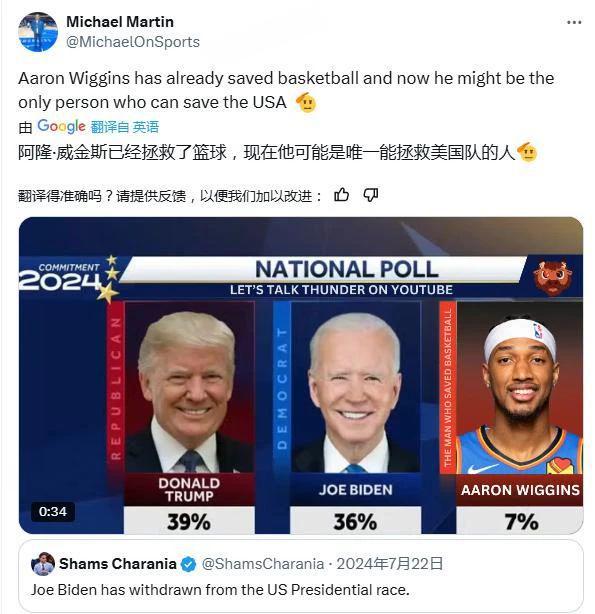Image resolution: width=595 pixels, height=614 pixels.
Task: Open the Michael Martin display name
Action: (120, 22)
